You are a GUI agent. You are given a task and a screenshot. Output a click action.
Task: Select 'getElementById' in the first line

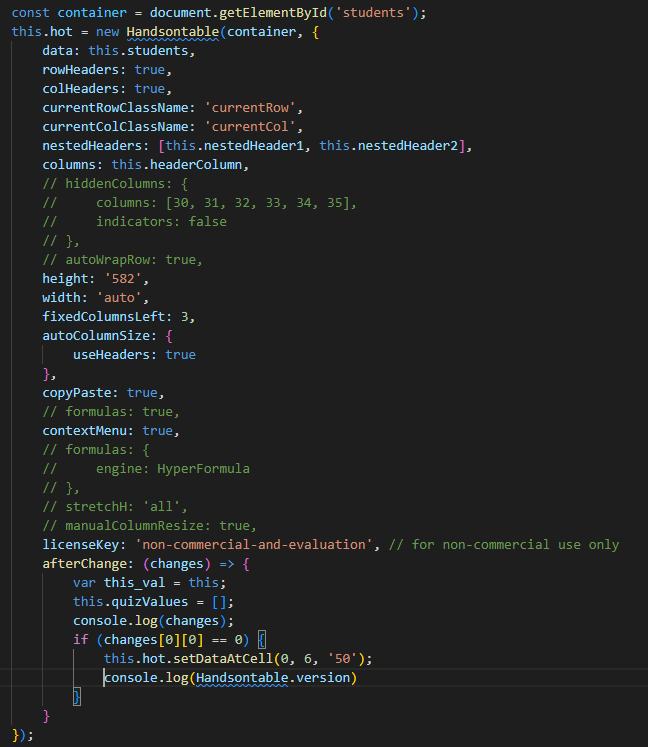click(273, 13)
